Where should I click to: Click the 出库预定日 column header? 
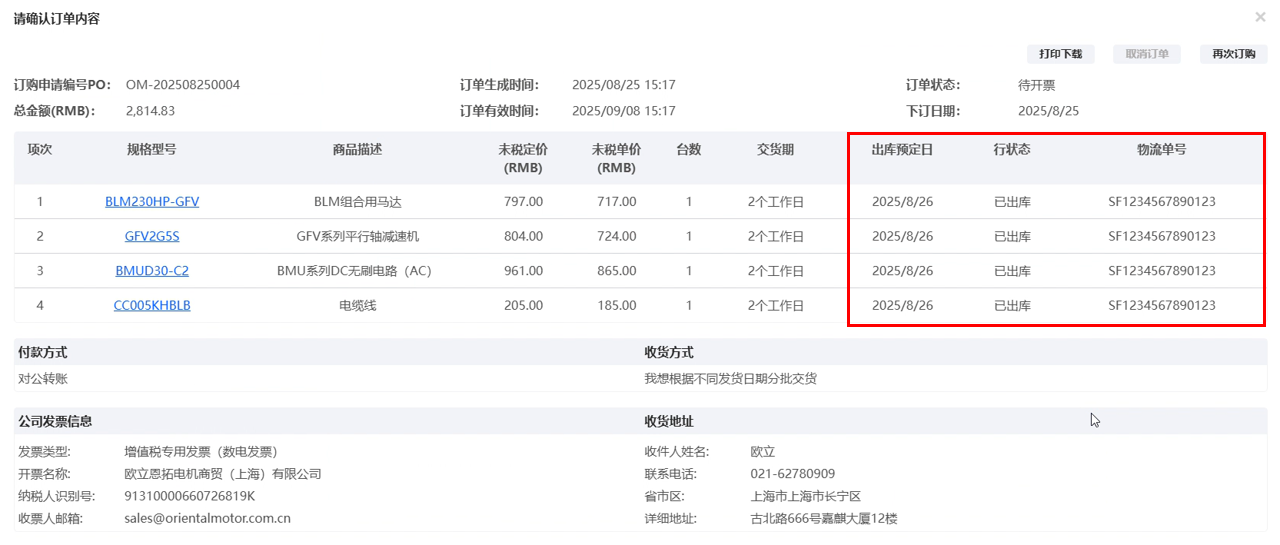click(902, 150)
